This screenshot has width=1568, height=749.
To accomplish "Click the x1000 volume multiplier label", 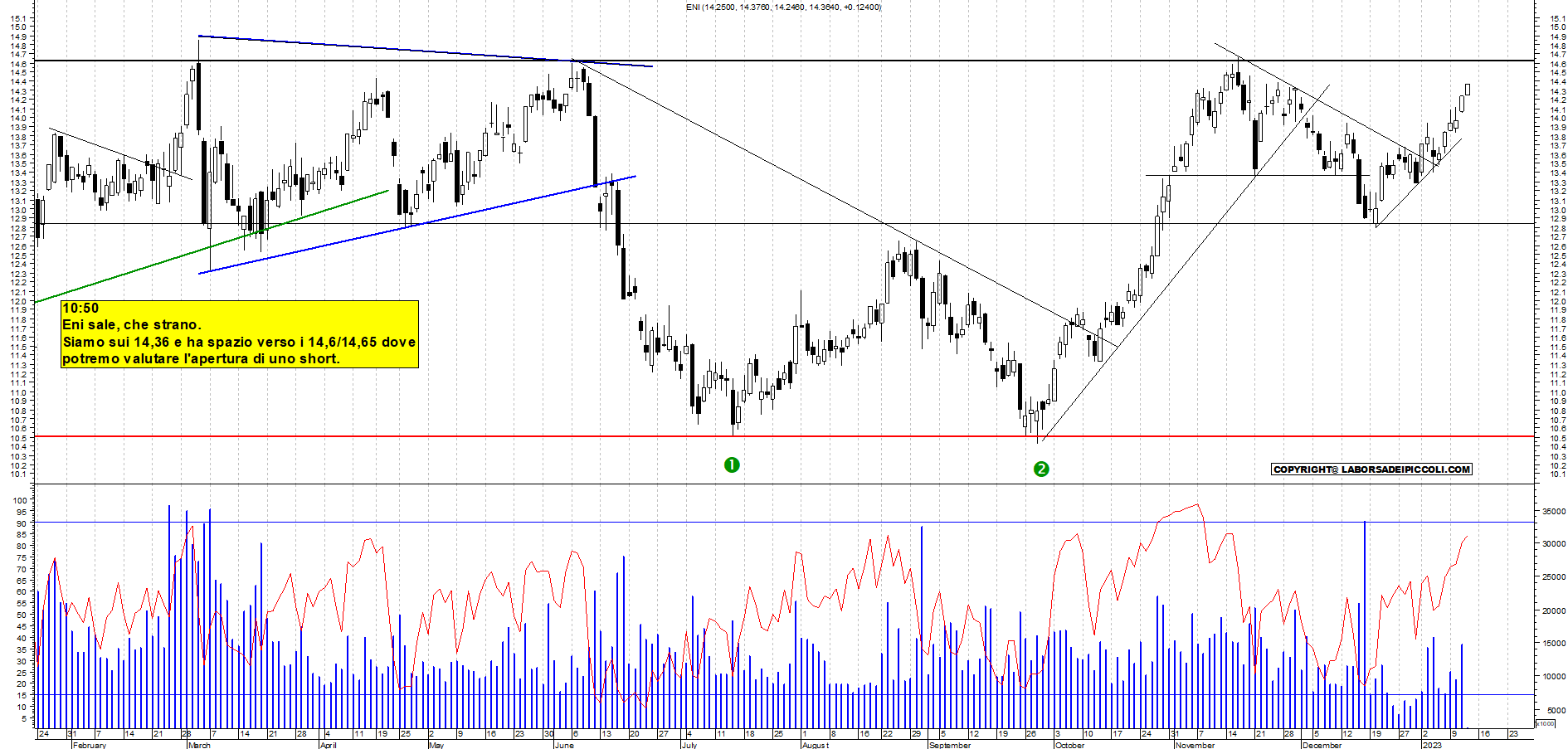I will click(x=1546, y=723).
